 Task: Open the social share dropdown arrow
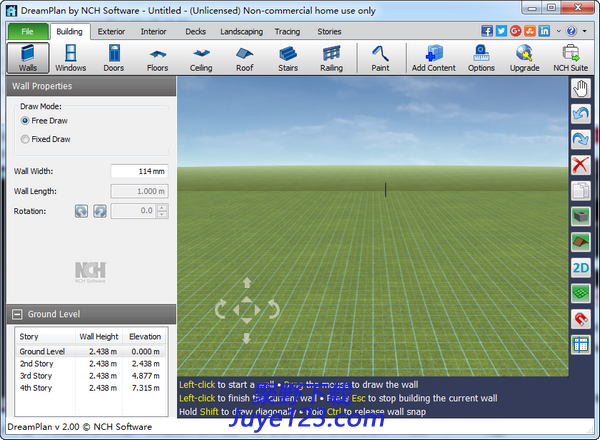(559, 31)
